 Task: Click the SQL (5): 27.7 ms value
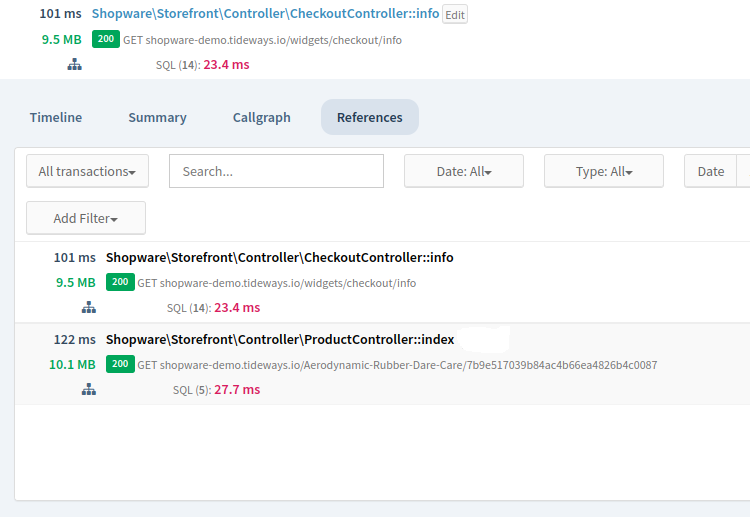pyautogui.click(x=216, y=389)
